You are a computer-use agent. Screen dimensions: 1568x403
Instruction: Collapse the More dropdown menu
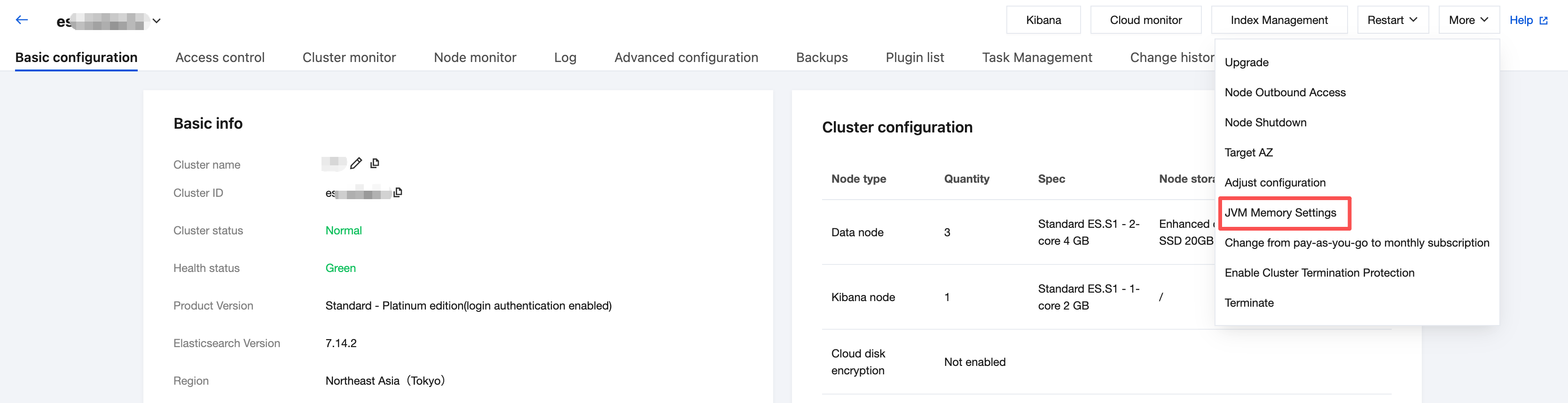tap(1468, 20)
